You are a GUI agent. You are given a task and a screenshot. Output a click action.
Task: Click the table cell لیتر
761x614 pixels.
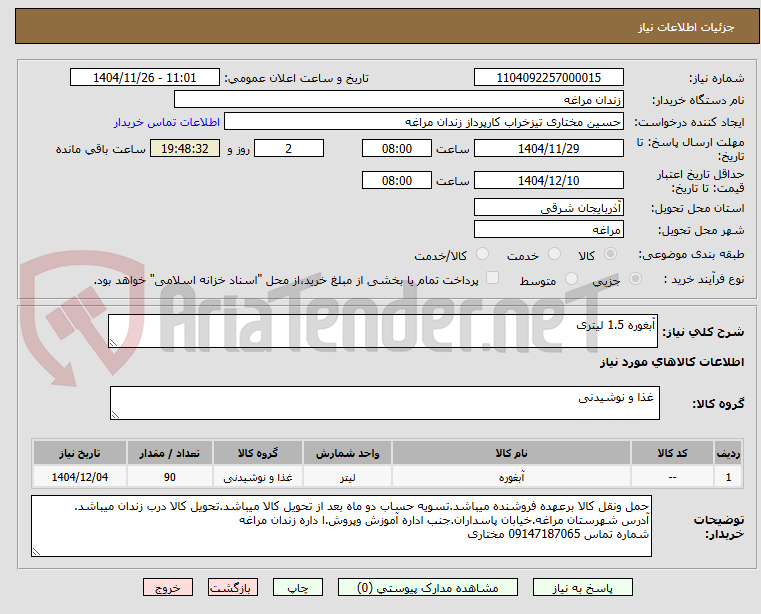click(347, 477)
